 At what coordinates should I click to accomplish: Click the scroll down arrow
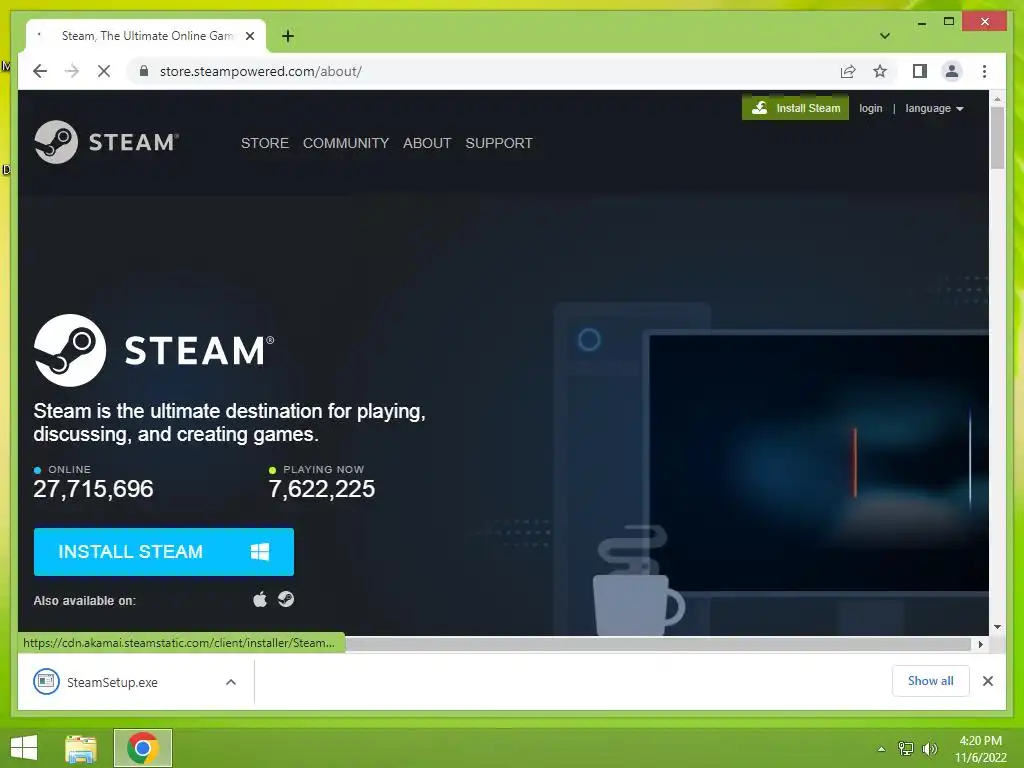coord(997,627)
